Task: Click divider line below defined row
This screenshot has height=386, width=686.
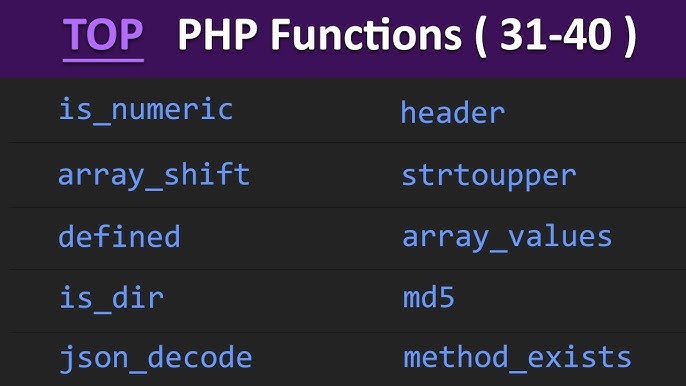Action: (347, 269)
